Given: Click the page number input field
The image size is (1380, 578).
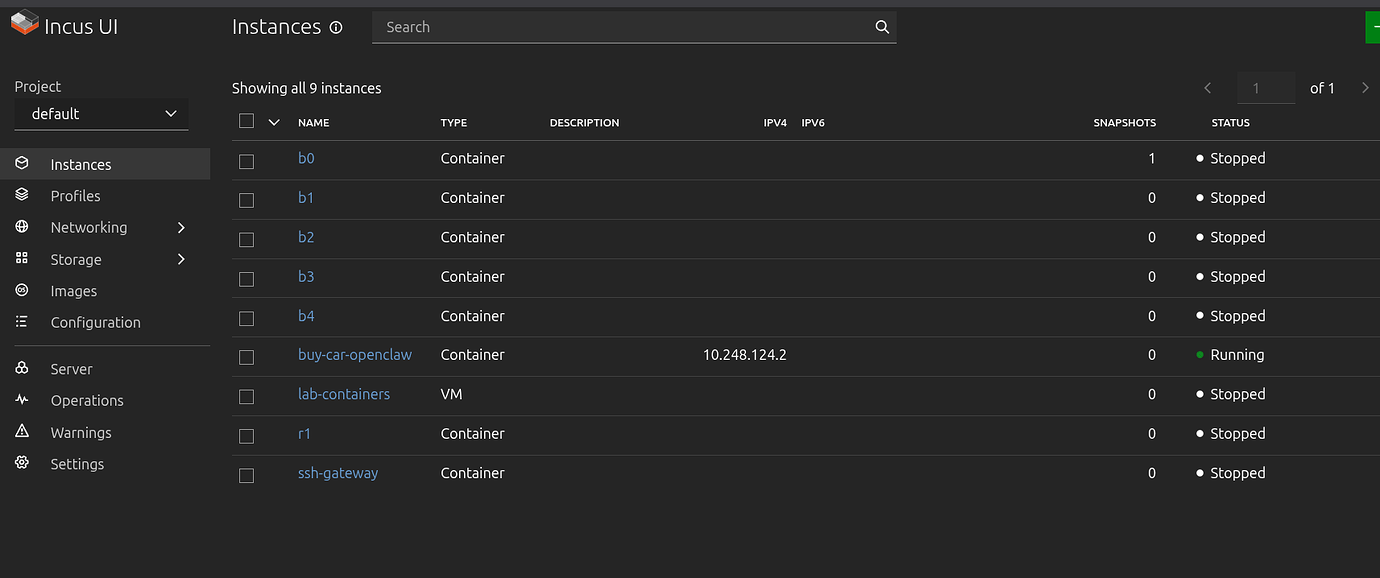Looking at the screenshot, I should click(1267, 88).
